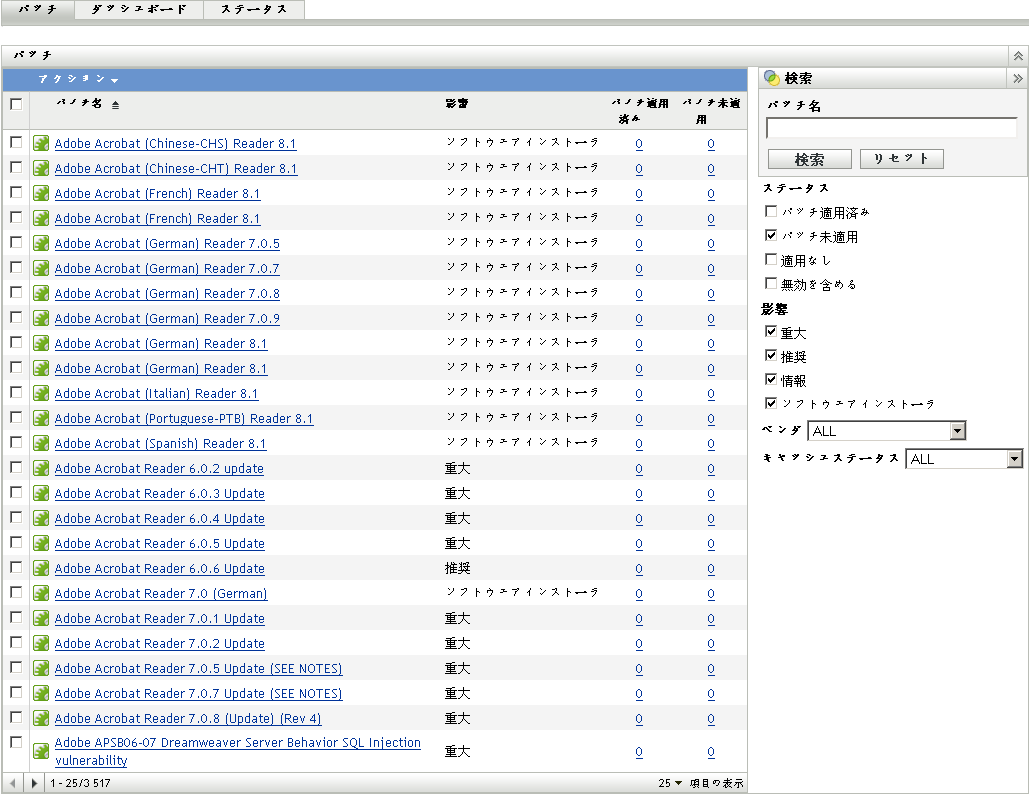Switch to the ダッシュボード tab
This screenshot has width=1029, height=795.
(138, 9)
